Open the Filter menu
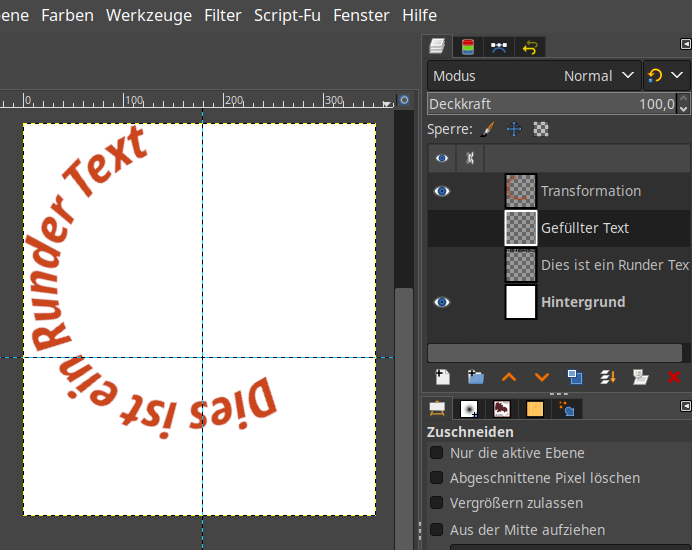The width and height of the screenshot is (692, 550). click(x=222, y=15)
